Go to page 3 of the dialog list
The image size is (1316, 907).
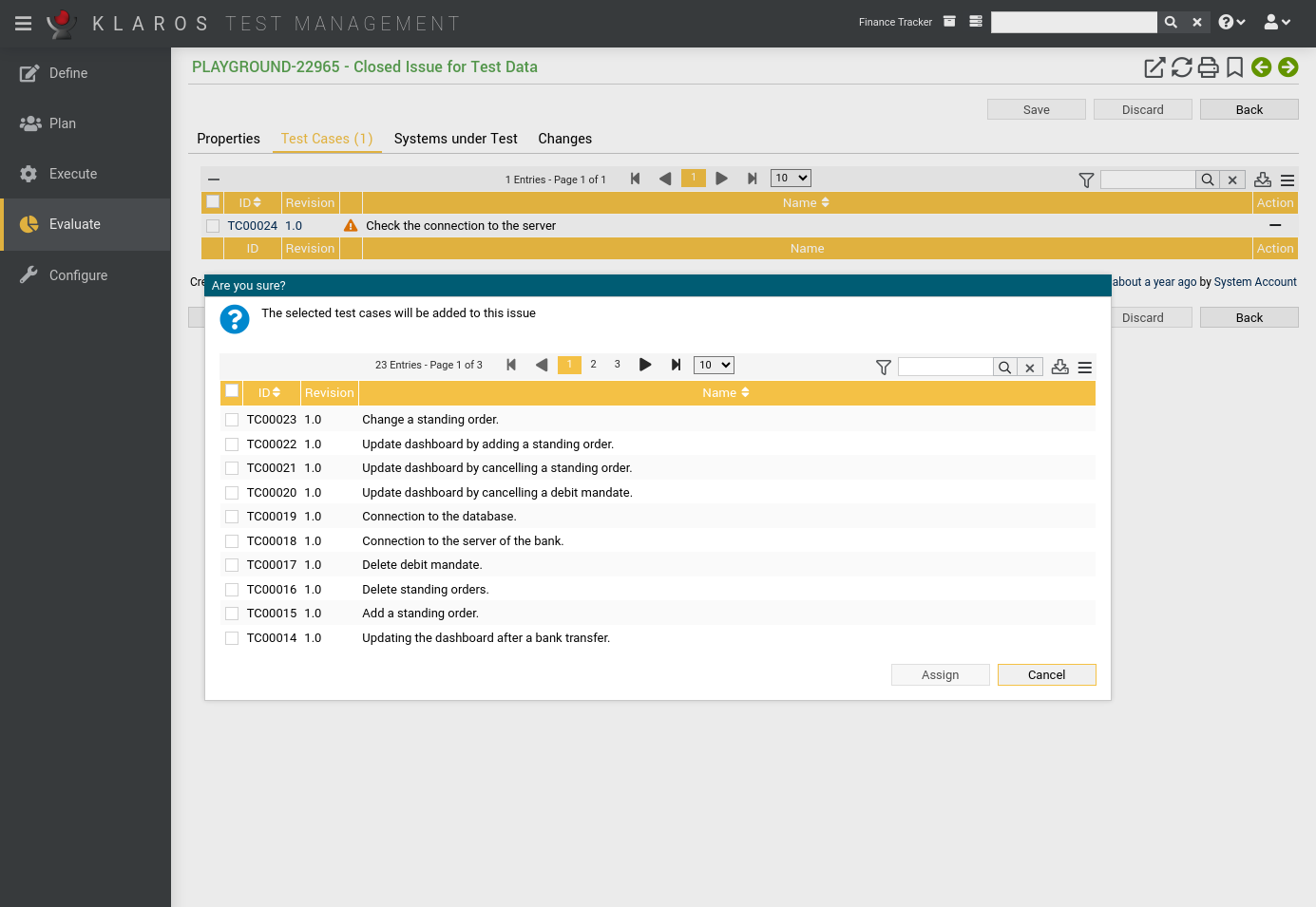[x=617, y=364]
